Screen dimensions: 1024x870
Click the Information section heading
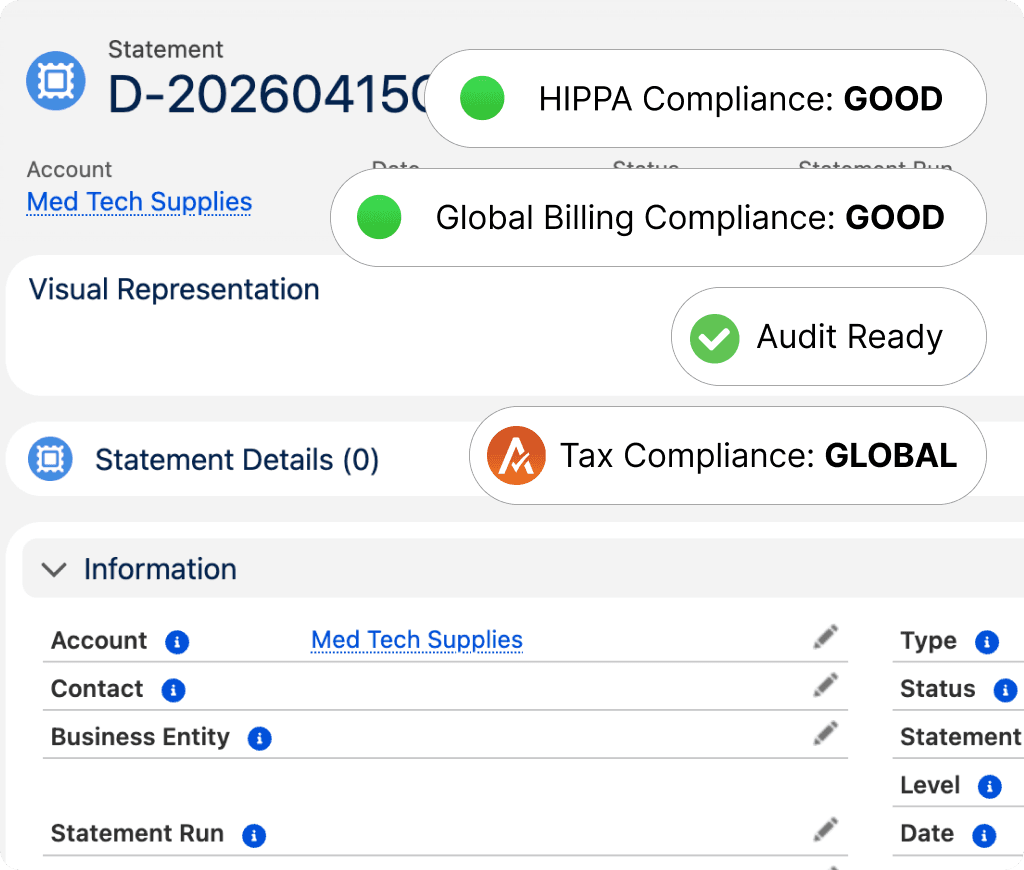coord(160,569)
